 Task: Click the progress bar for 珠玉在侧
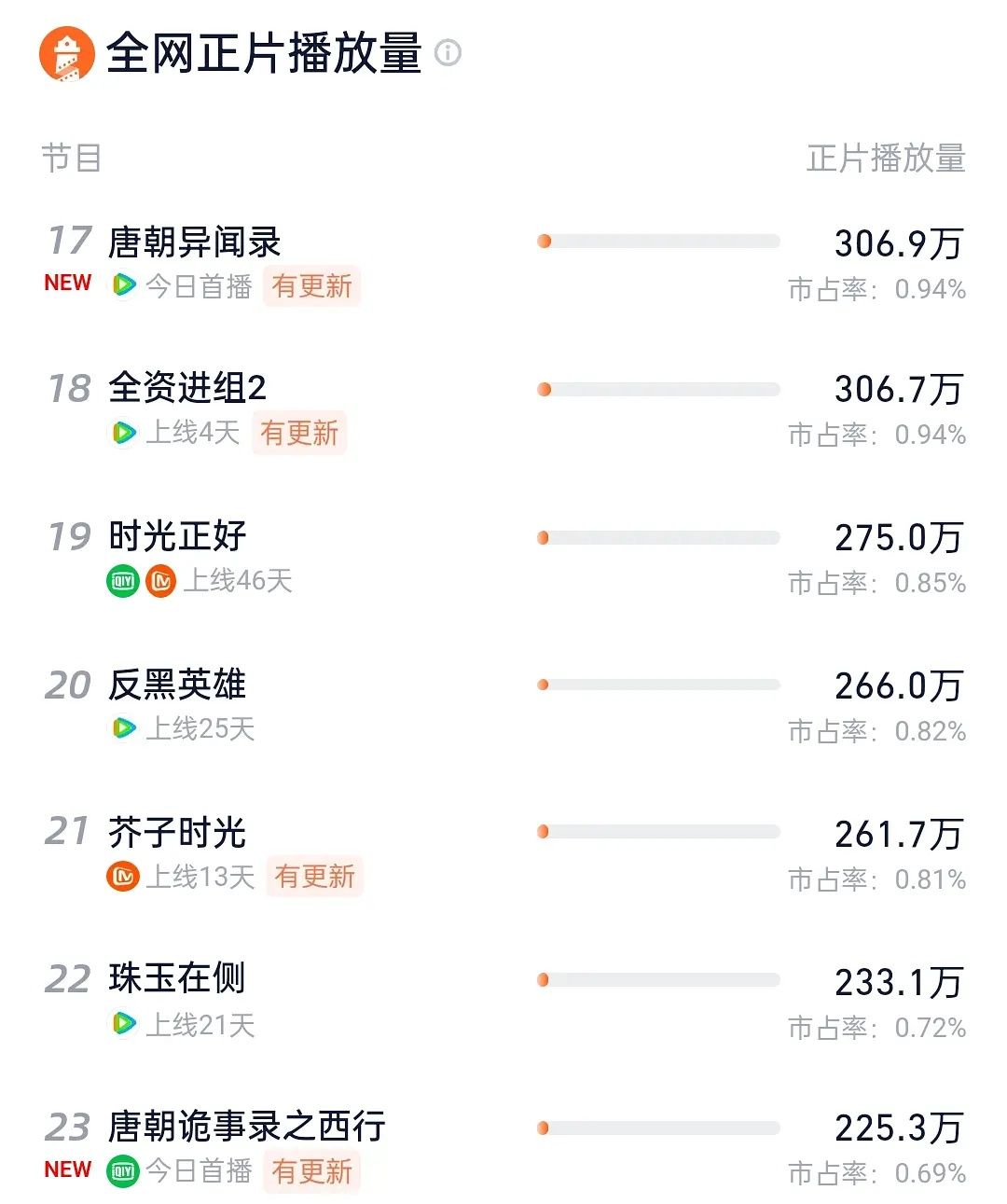coord(658,980)
